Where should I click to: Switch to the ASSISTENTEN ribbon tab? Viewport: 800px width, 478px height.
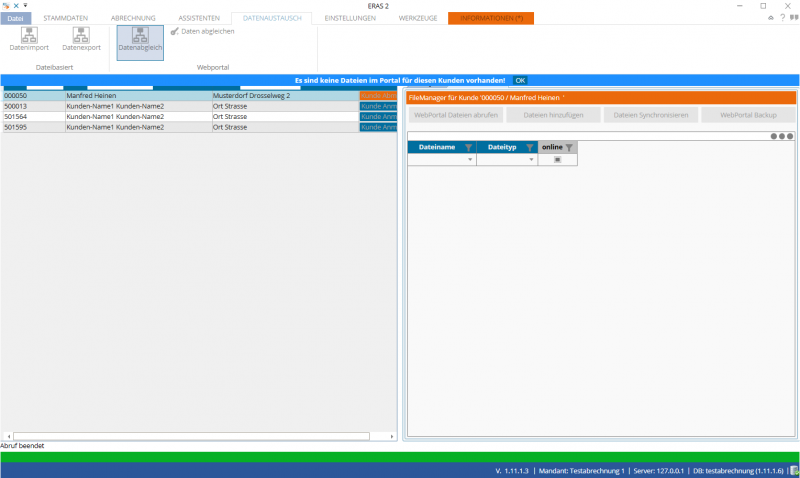pos(199,18)
